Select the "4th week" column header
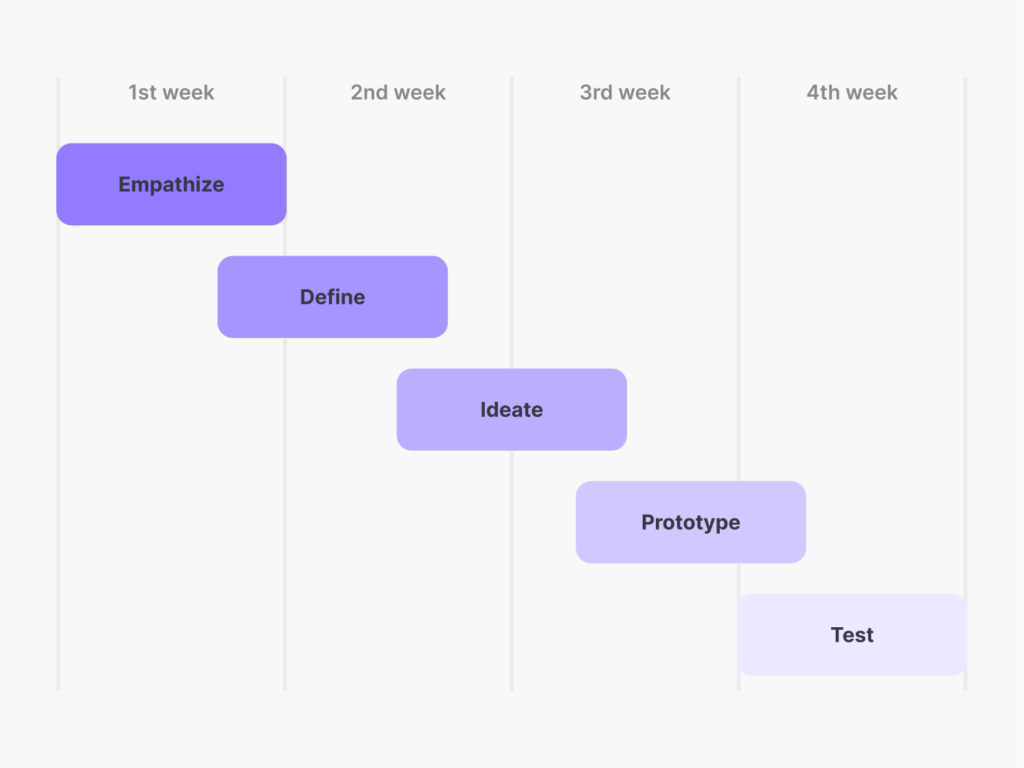The height and width of the screenshot is (768, 1024). tap(852, 93)
